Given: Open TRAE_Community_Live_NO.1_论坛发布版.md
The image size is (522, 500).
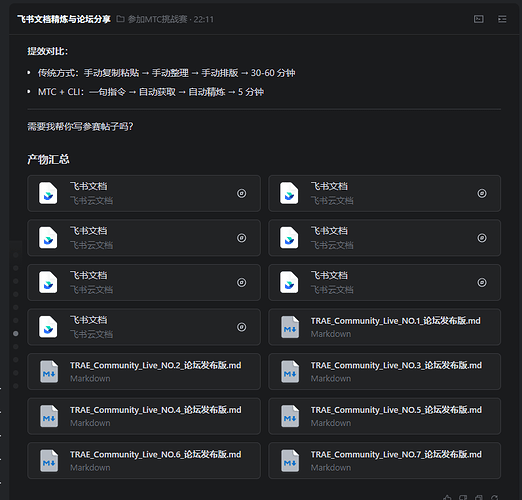Looking at the screenshot, I should point(384,327).
